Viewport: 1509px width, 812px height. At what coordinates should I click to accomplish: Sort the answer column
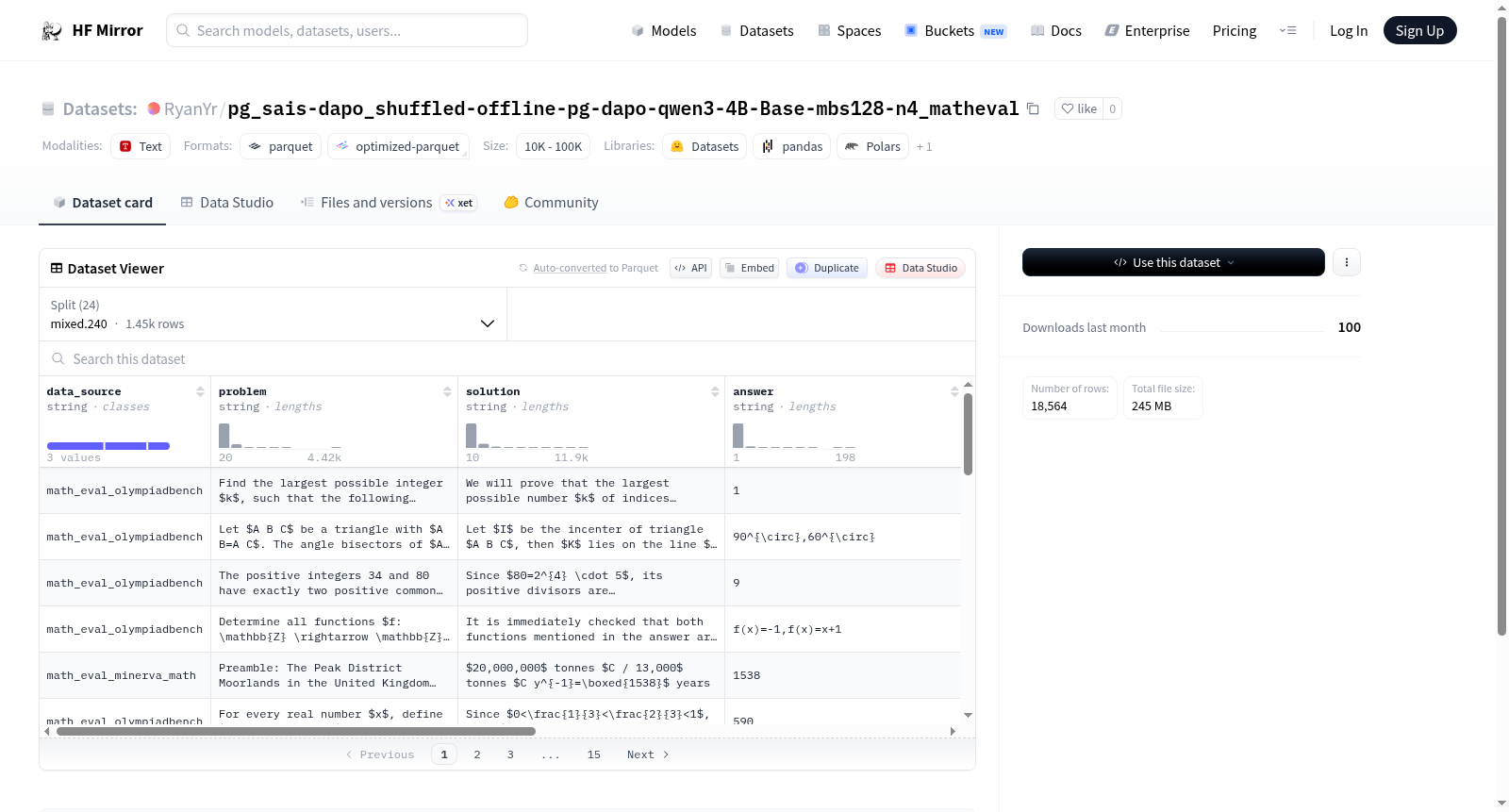coord(954,391)
